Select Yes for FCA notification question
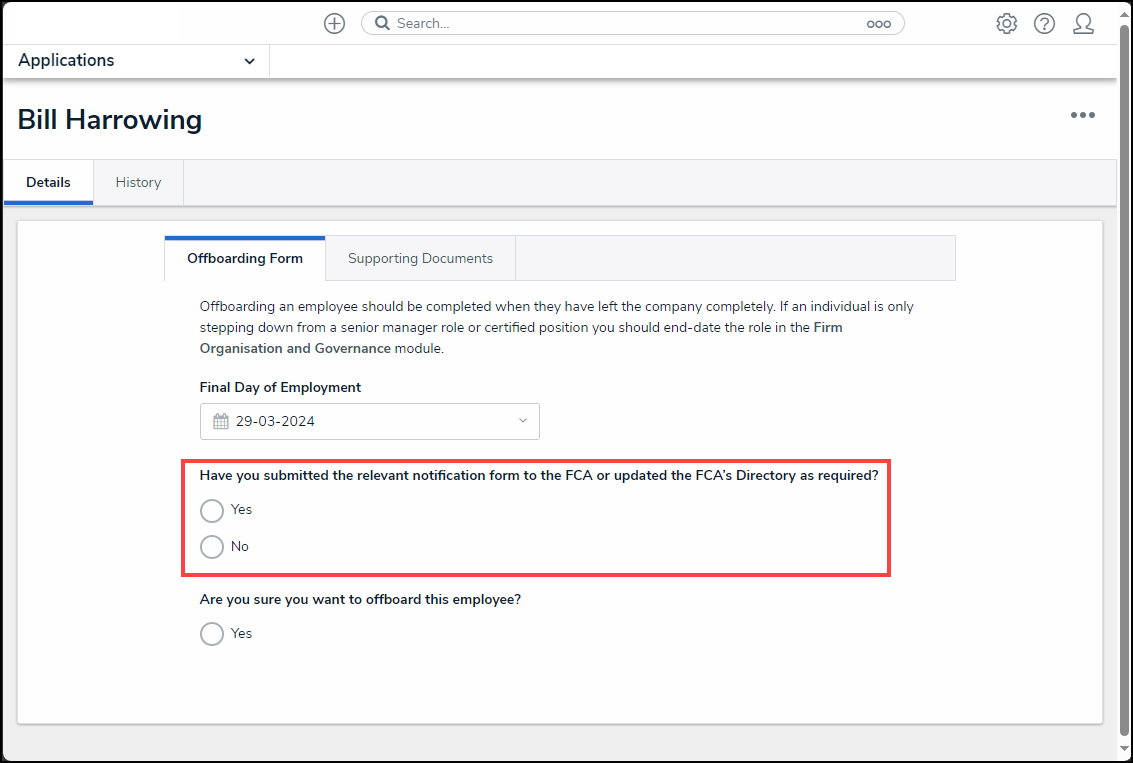 [212, 511]
